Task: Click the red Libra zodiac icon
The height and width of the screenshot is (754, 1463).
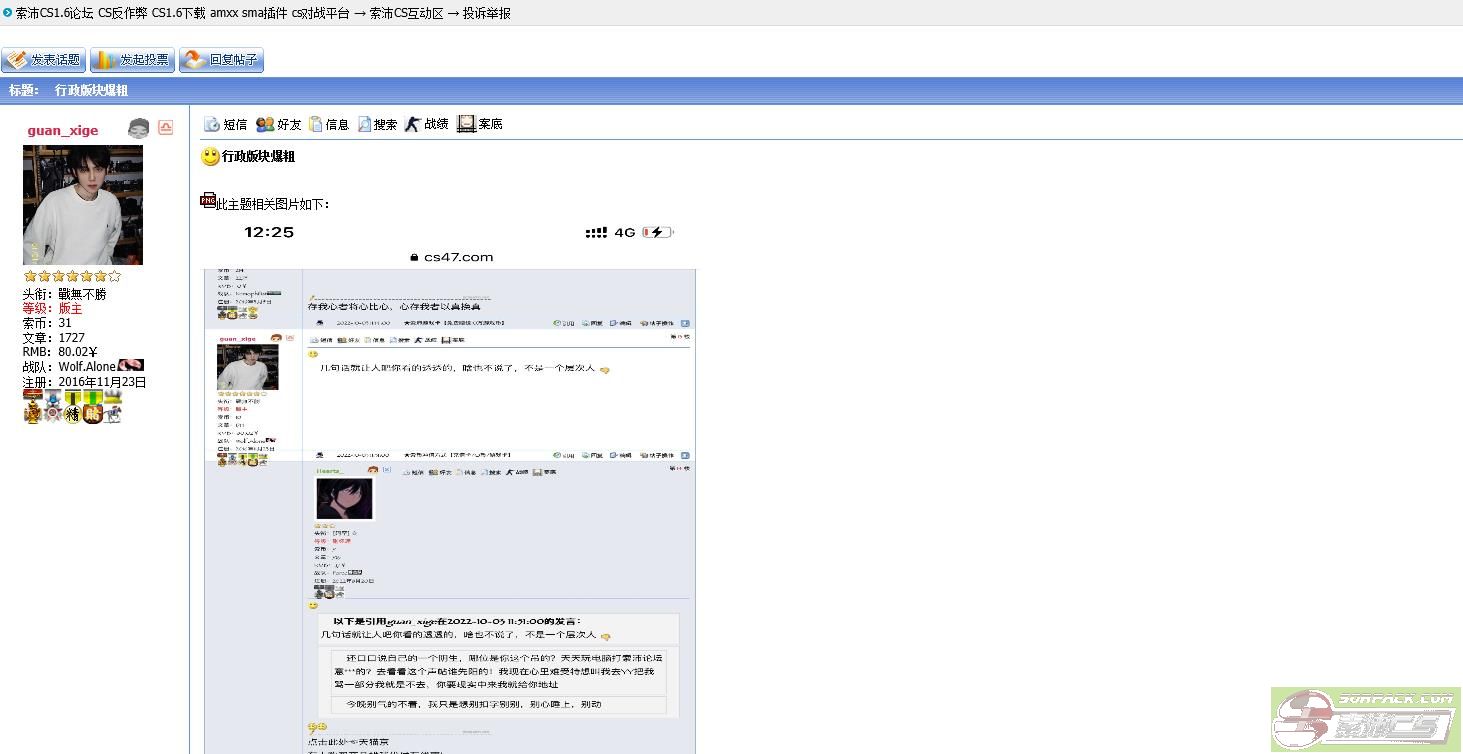Action: pyautogui.click(x=166, y=127)
